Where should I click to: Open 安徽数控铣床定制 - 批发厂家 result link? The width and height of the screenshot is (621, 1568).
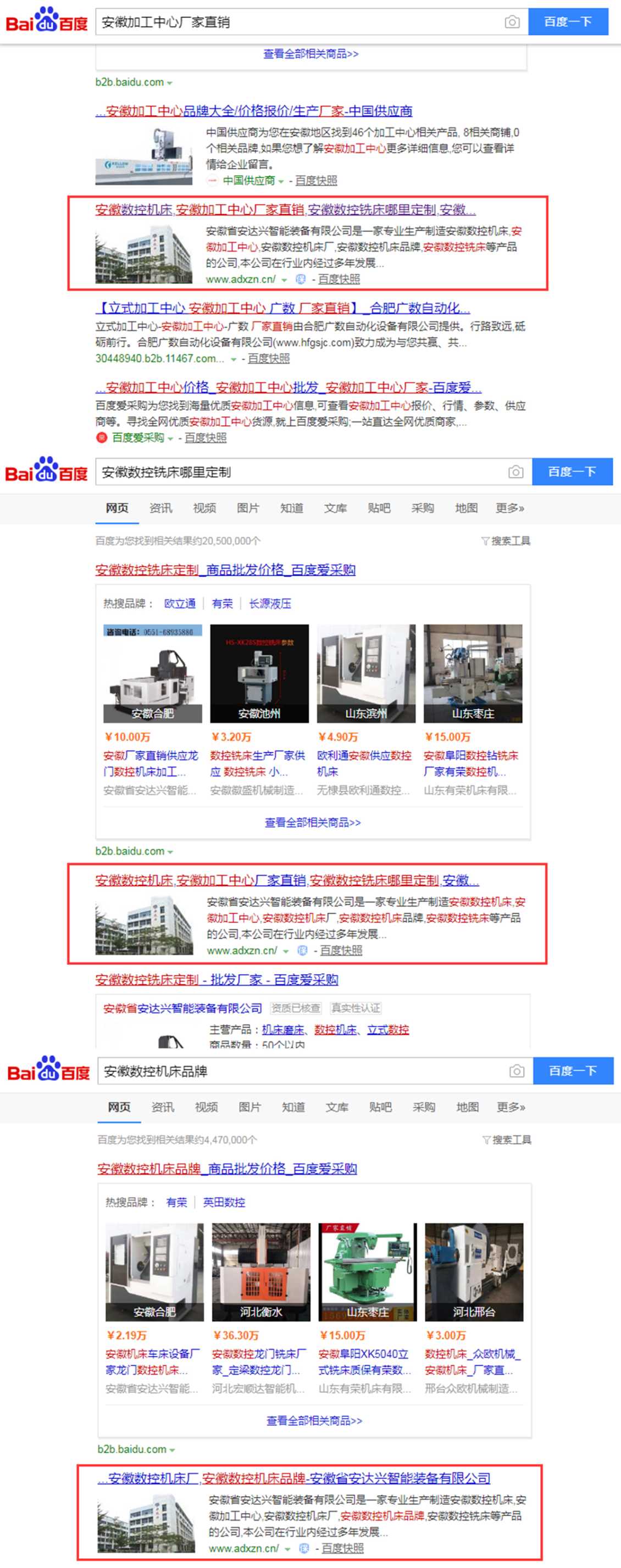point(217,979)
